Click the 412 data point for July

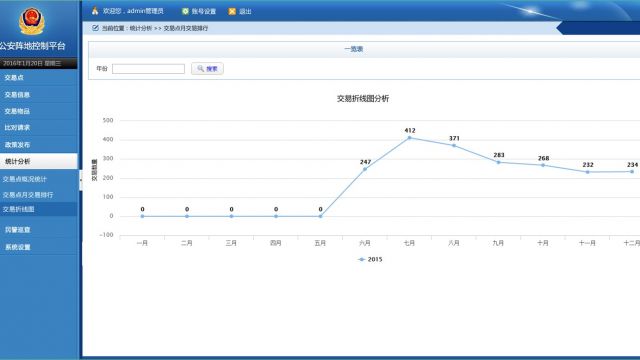click(x=409, y=138)
